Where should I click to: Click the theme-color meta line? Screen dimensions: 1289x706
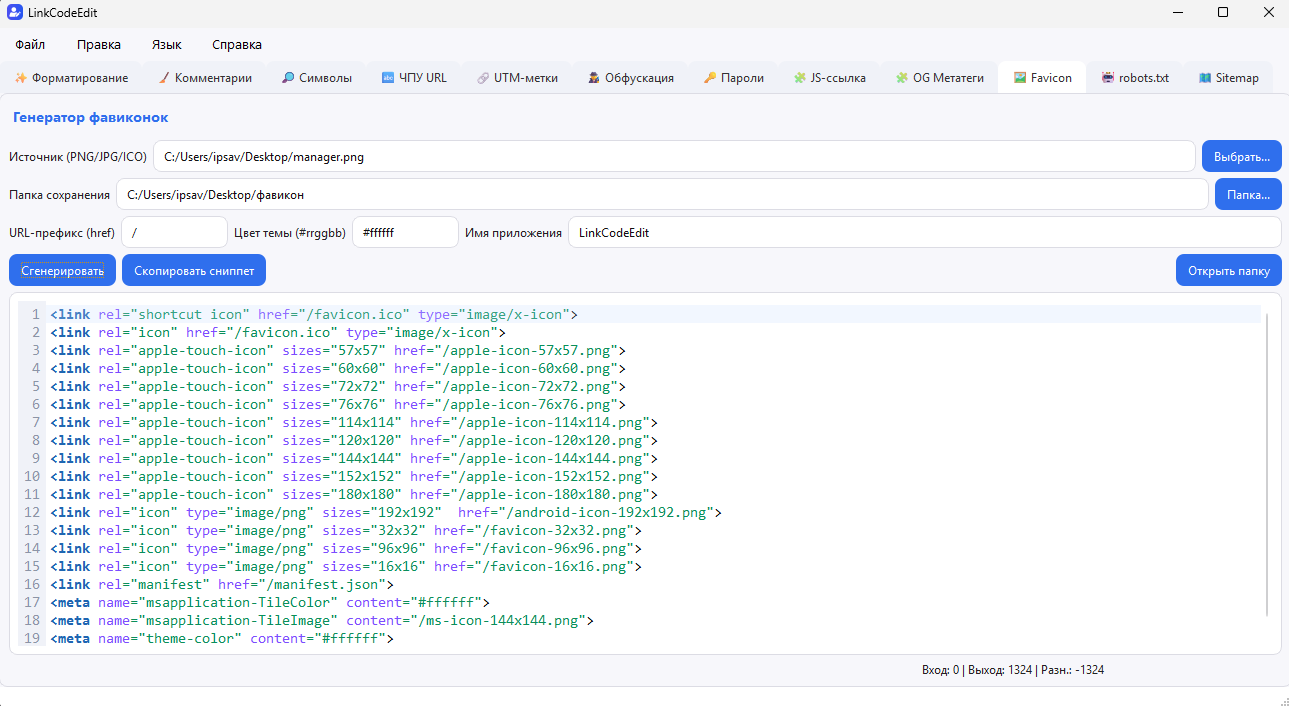222,638
